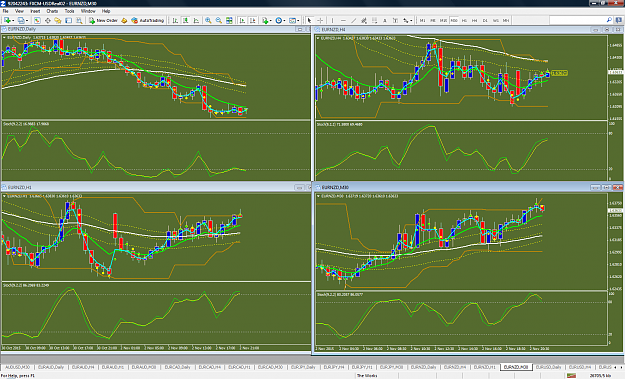The image size is (625, 379).
Task: Click in the toolbar search field
Action: pos(577,20)
